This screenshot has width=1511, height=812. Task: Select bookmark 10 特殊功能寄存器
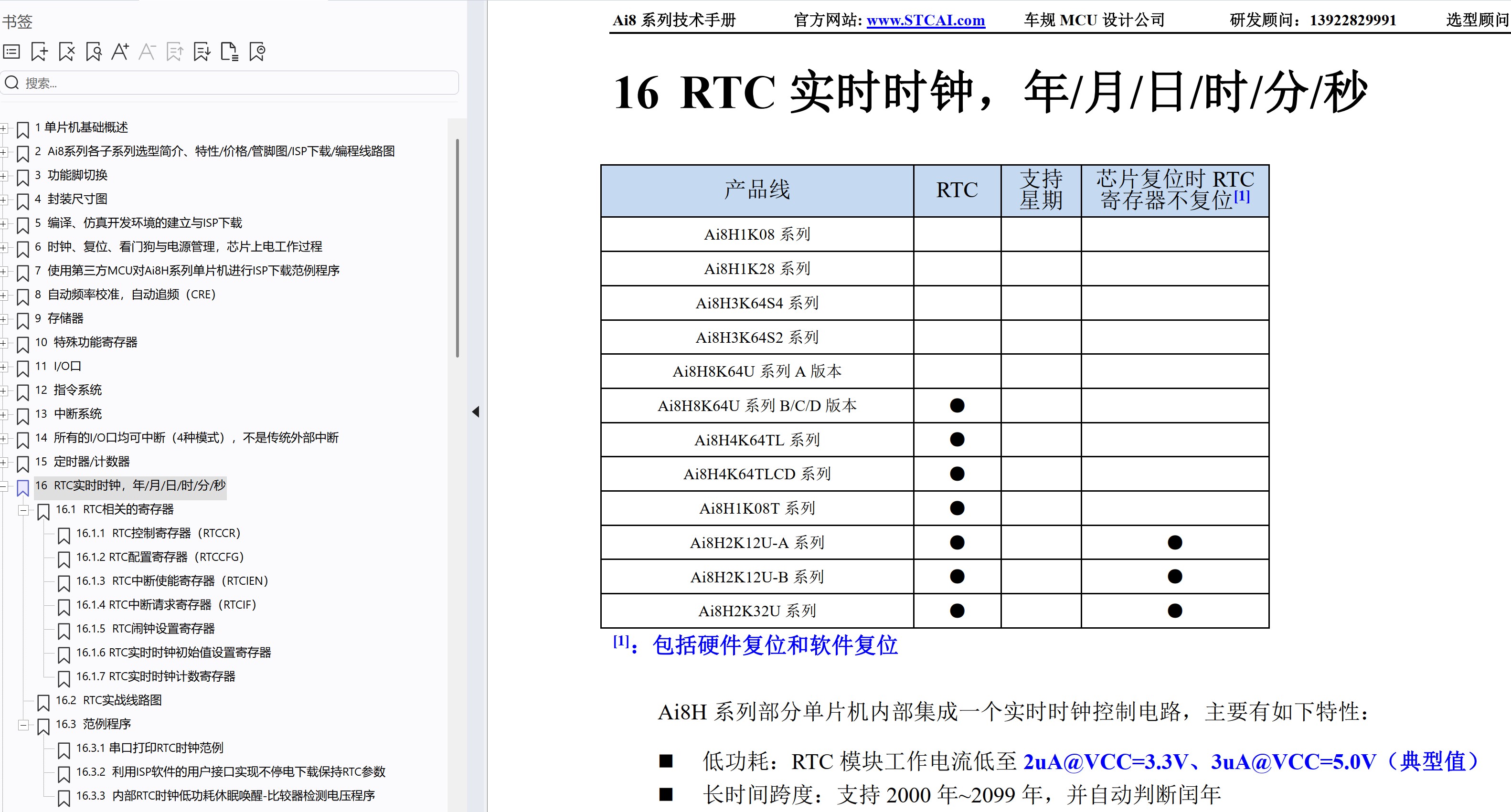(x=95, y=342)
